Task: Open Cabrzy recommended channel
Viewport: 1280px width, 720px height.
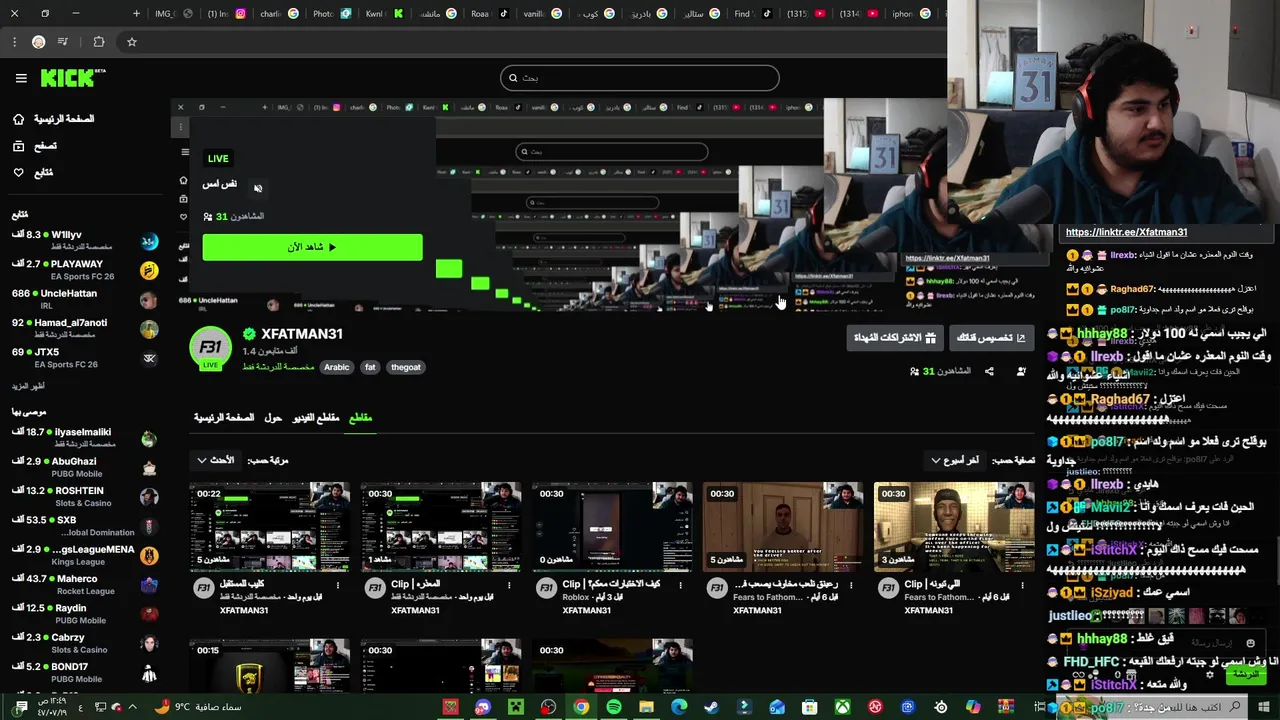Action: (85, 643)
